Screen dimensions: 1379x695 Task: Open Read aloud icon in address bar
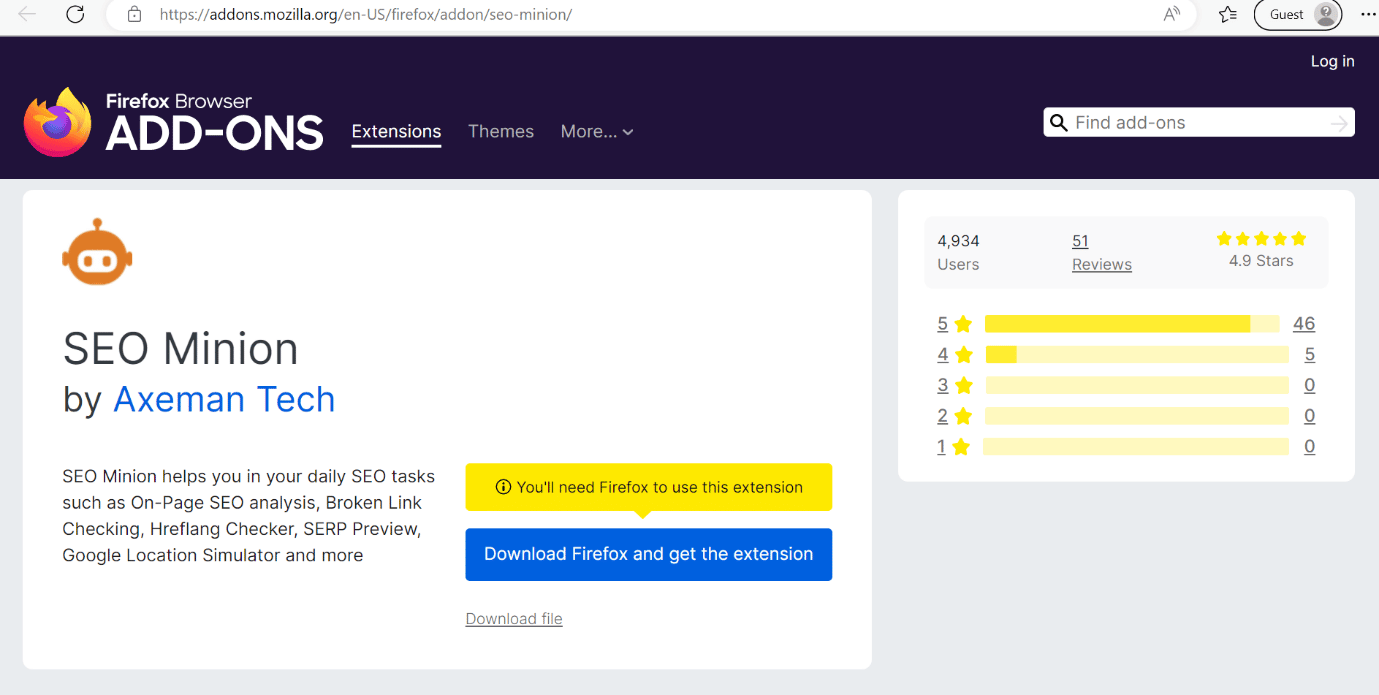(x=1172, y=14)
